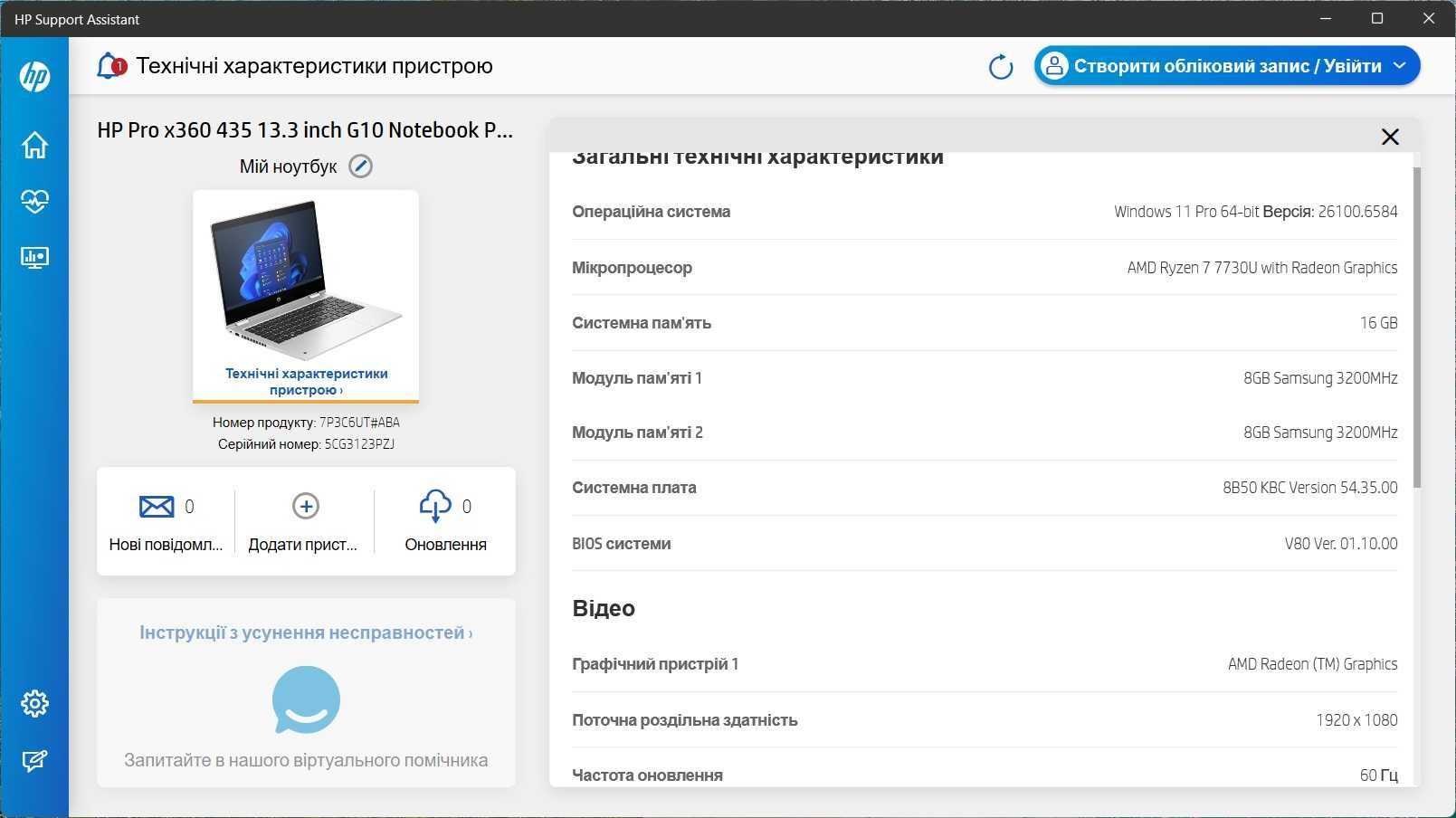Click the Додати прист... label

click(x=302, y=545)
